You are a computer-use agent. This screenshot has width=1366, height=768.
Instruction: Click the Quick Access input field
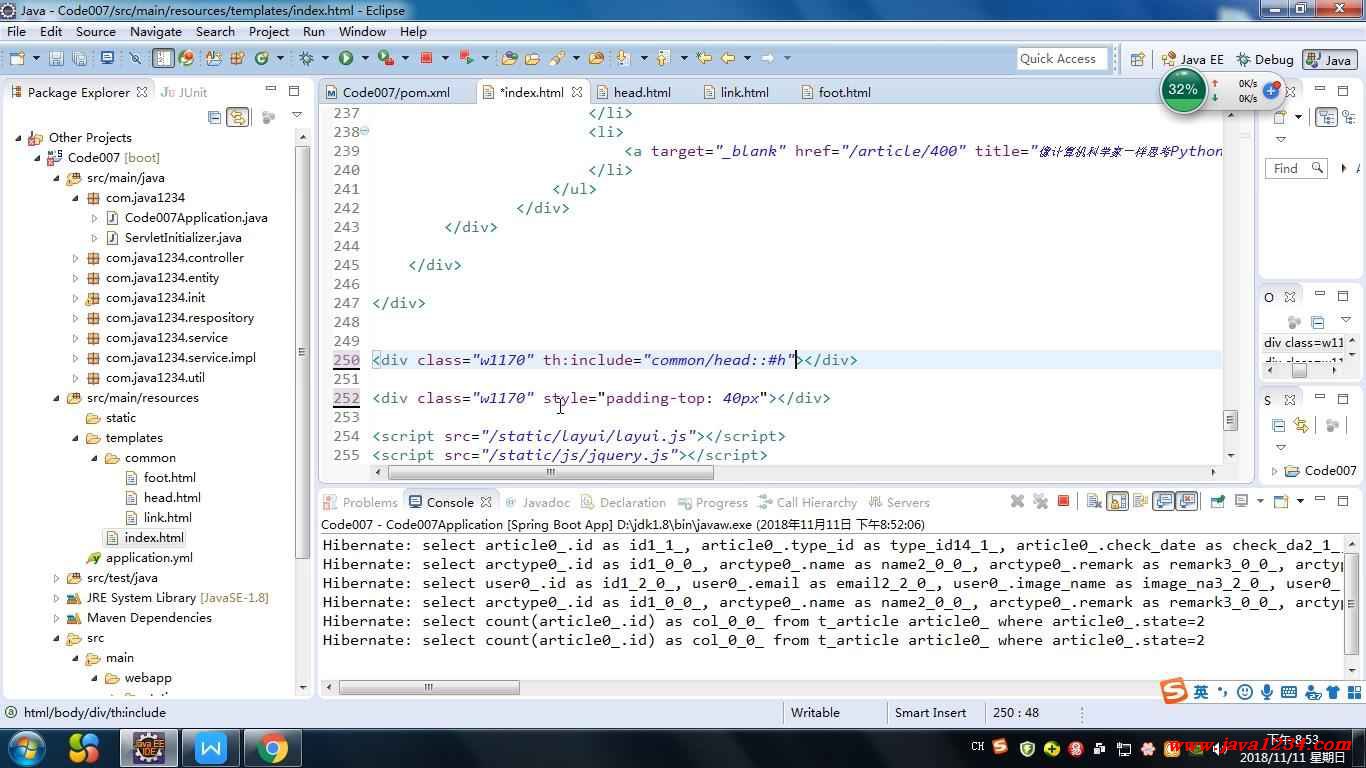tap(1062, 59)
